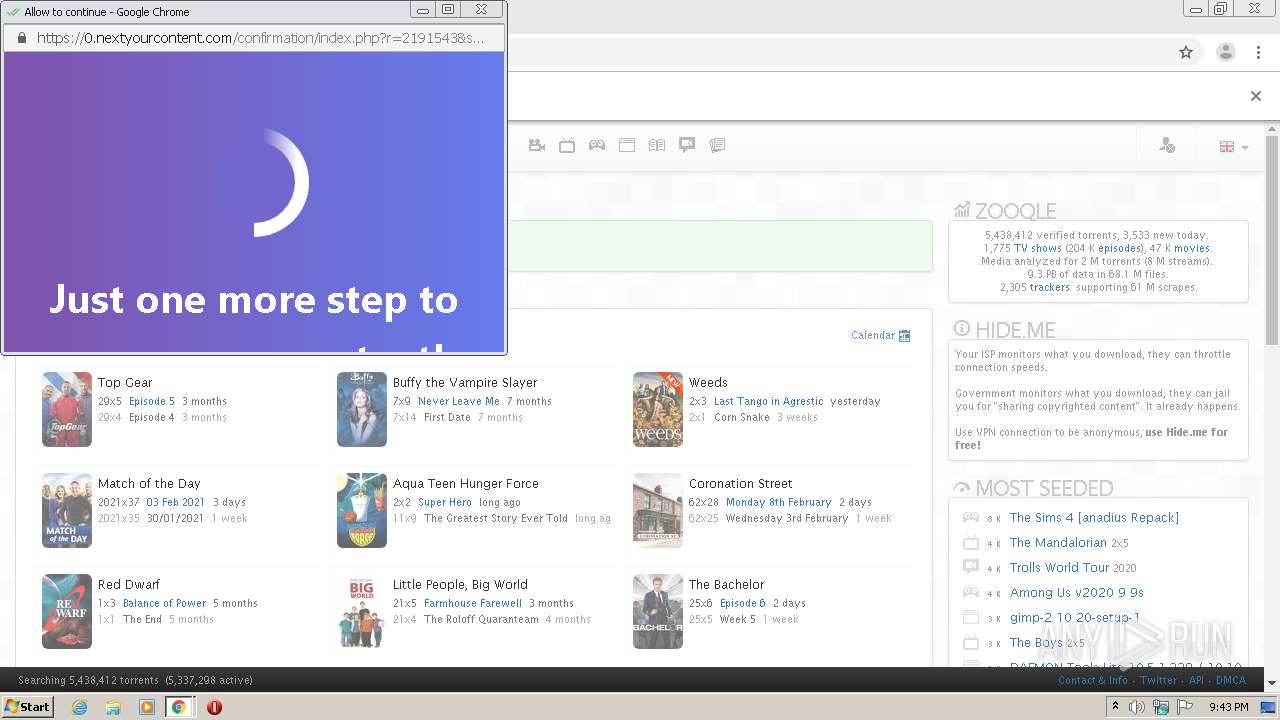
Task: Bookmark this page with the star icon
Action: coord(1186,52)
